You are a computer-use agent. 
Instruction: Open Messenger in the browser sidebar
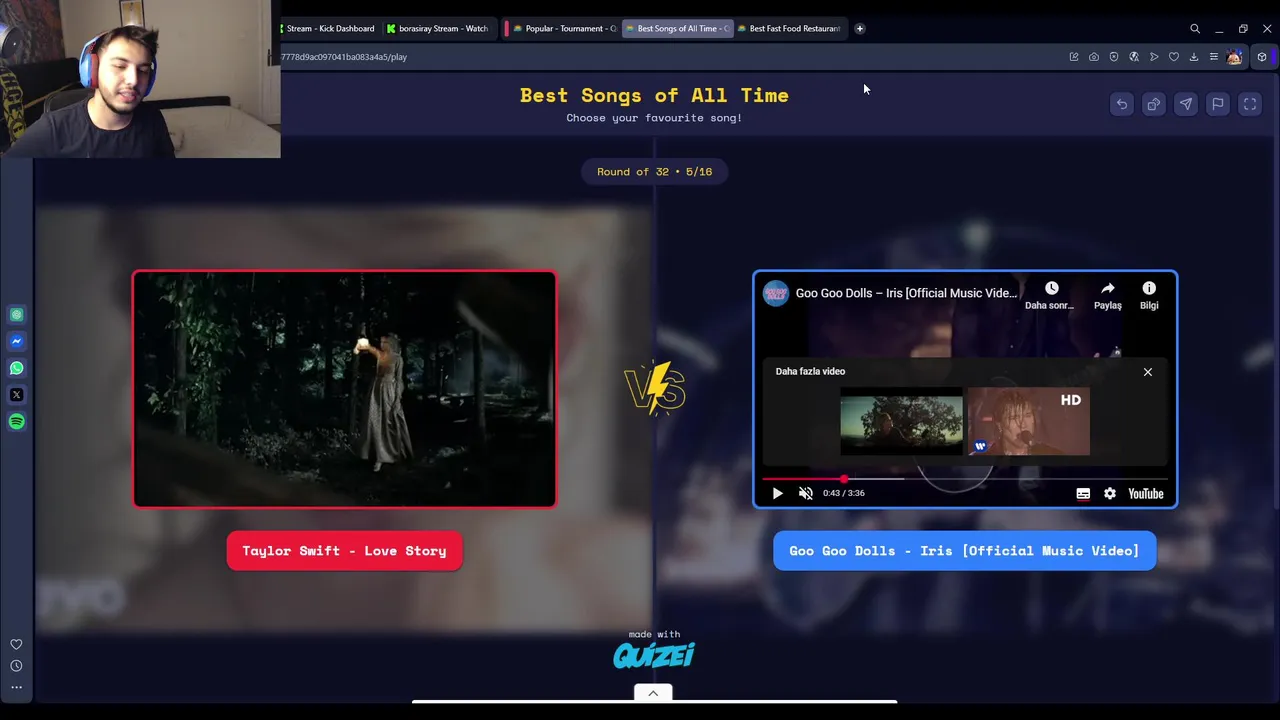tap(16, 341)
